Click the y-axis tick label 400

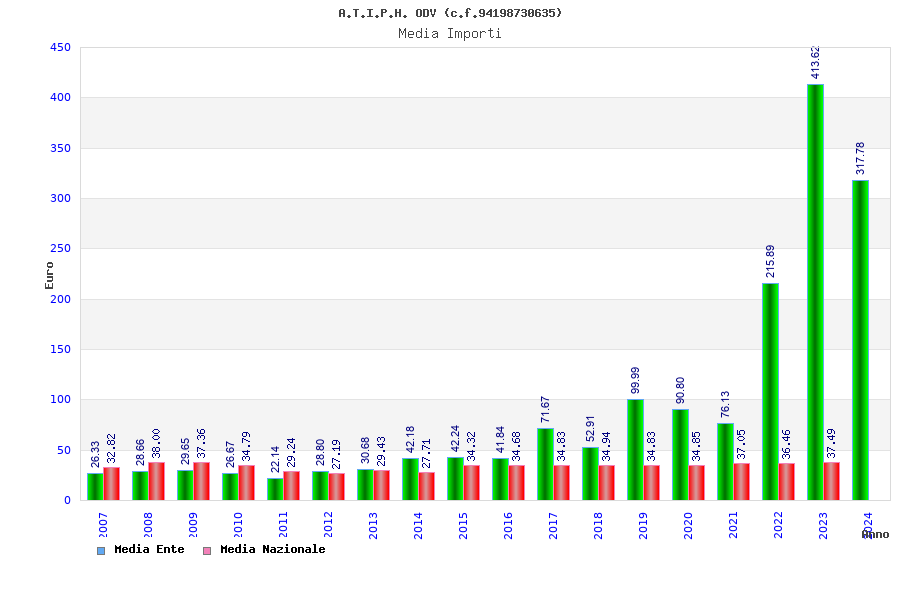(60, 98)
